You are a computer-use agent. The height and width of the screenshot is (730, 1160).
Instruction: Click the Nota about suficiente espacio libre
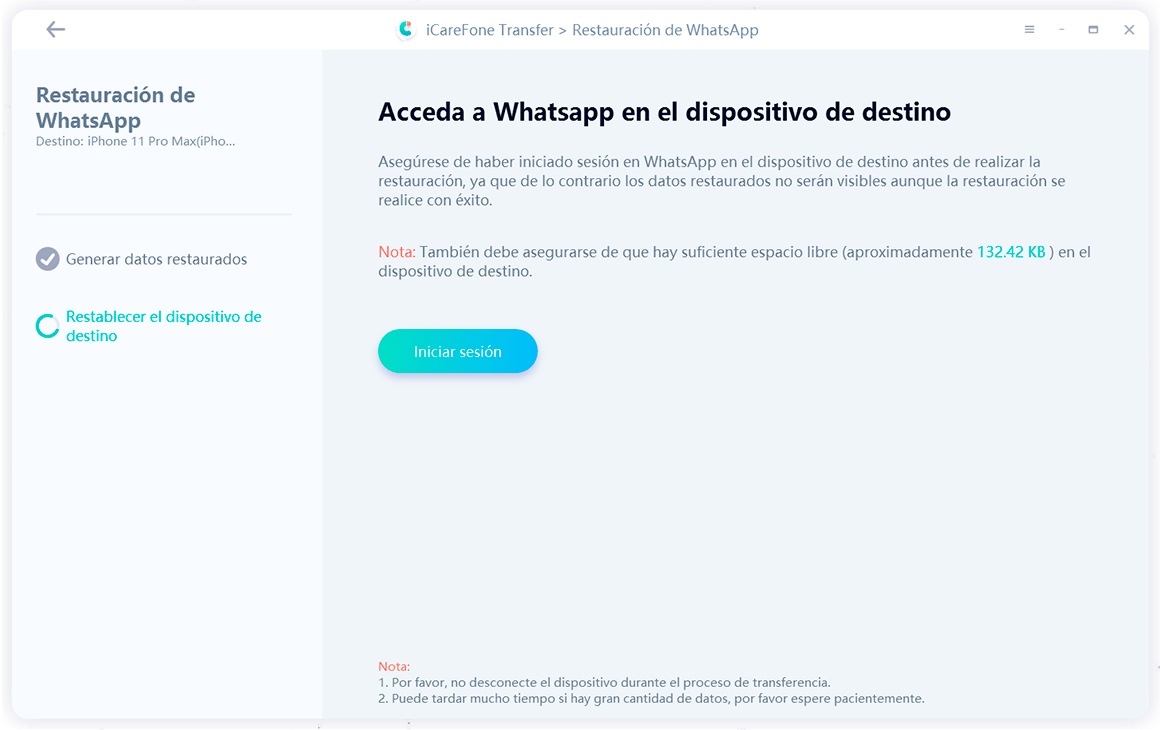(x=734, y=262)
